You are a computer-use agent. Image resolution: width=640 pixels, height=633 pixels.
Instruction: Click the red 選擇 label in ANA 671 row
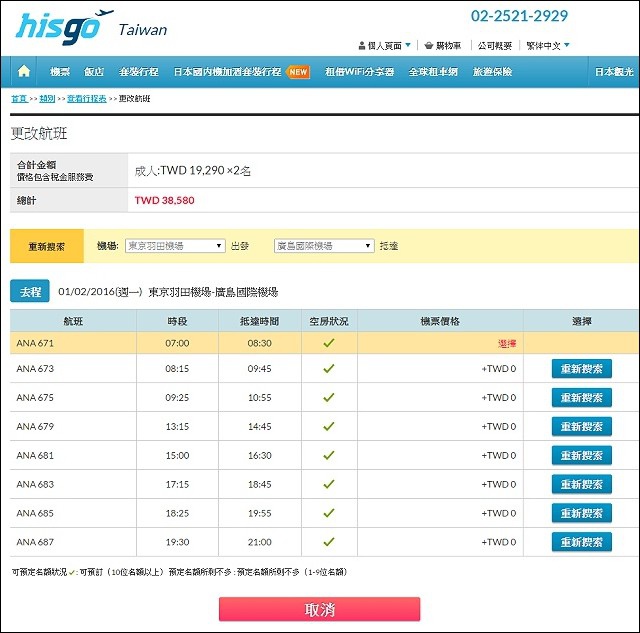pos(507,344)
